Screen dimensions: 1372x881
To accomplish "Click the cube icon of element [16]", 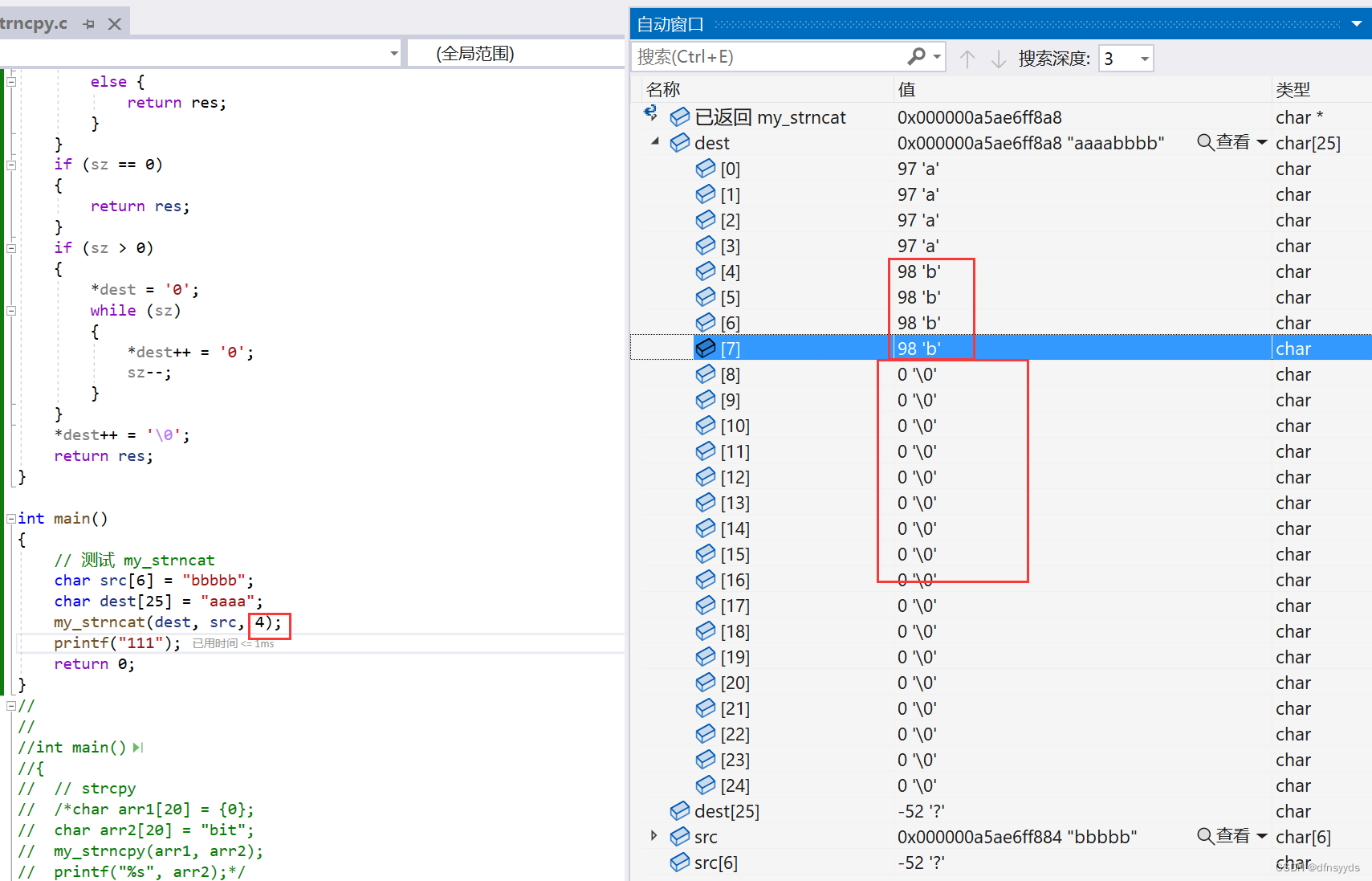I will [706, 580].
